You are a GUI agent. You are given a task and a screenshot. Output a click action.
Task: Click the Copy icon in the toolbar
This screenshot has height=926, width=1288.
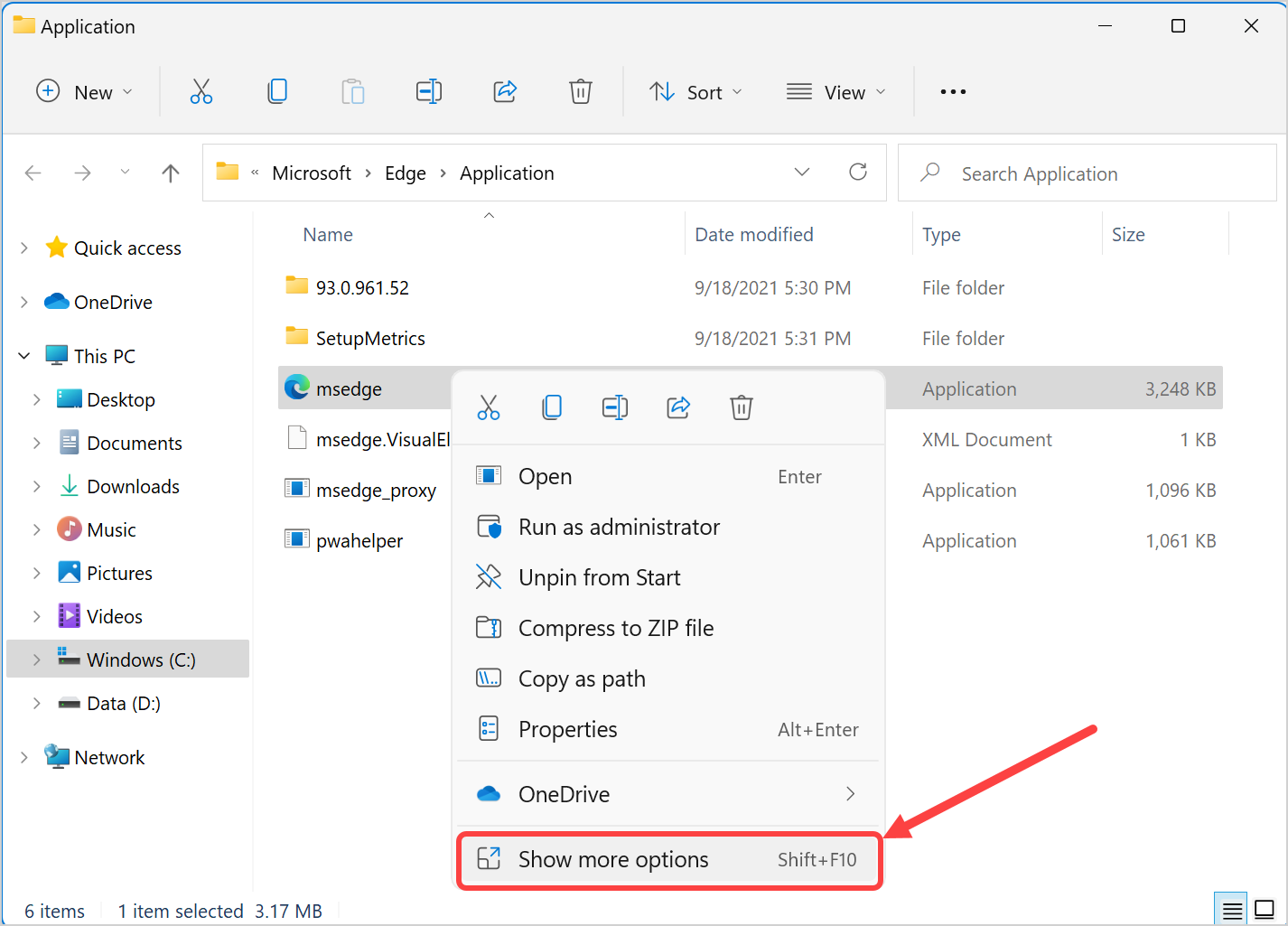[277, 90]
